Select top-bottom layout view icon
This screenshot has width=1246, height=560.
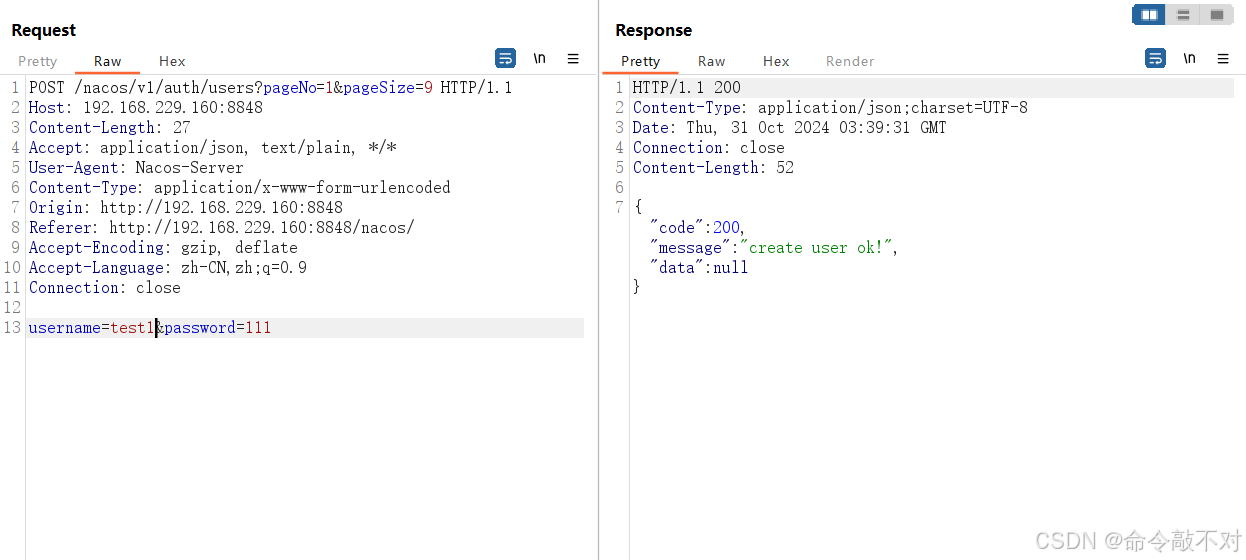tap(1183, 15)
